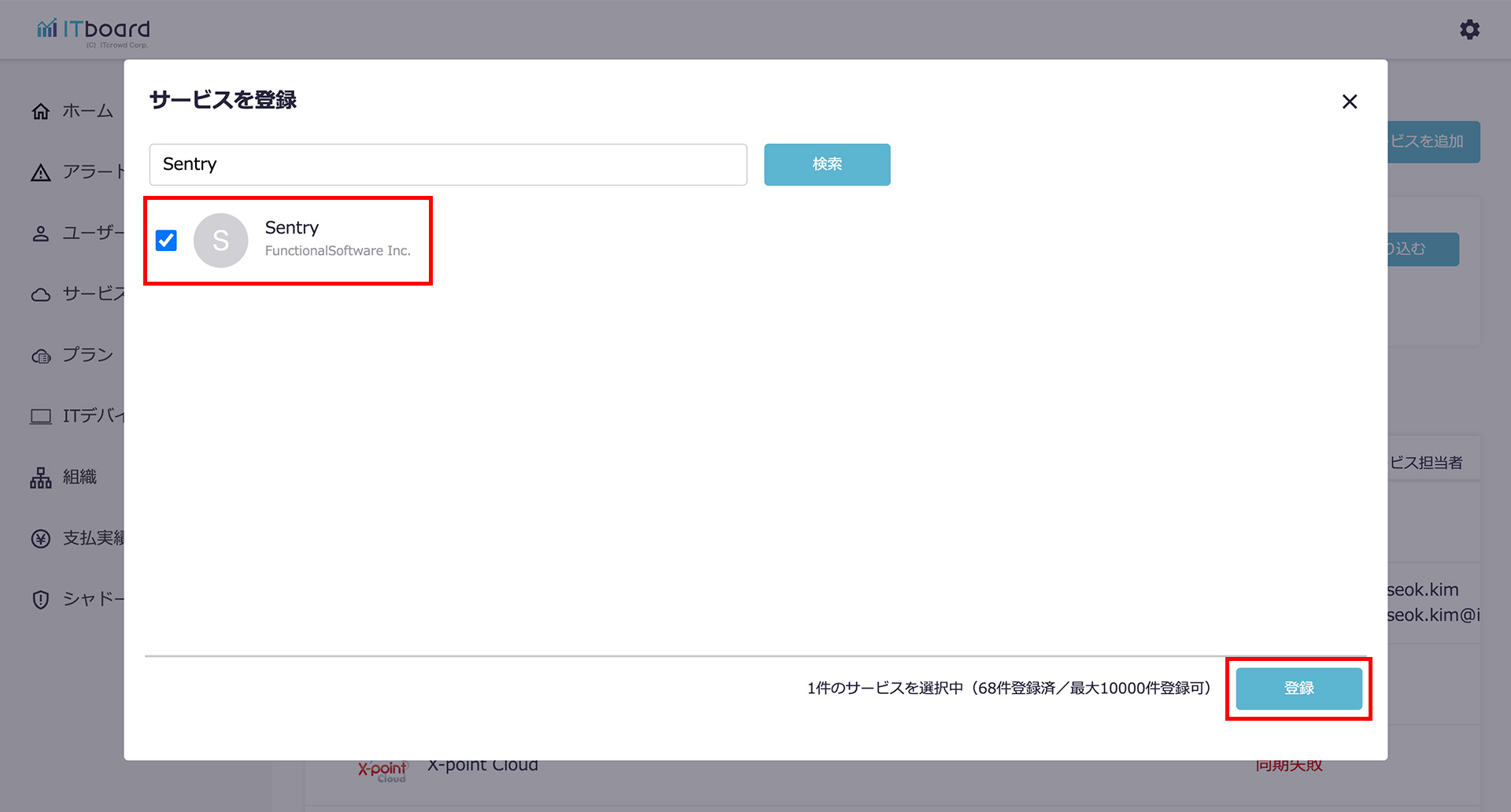Click the IT device laptop icon

[x=41, y=416]
